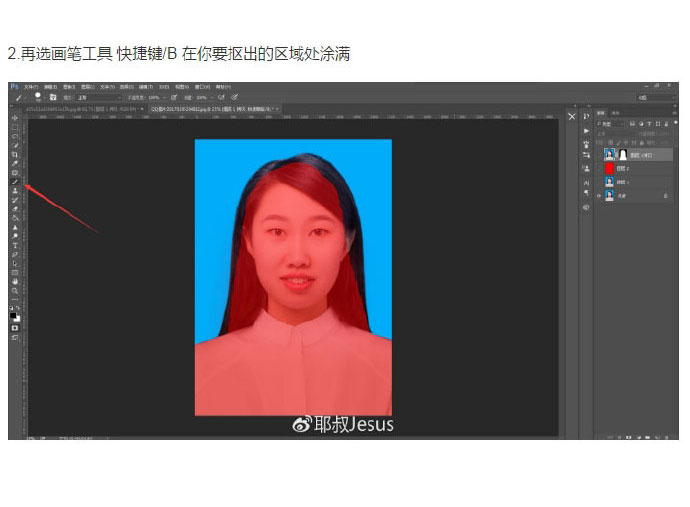This screenshot has height=507, width=690.
Task: Switch layer filtering on or off
Action: coord(675,122)
